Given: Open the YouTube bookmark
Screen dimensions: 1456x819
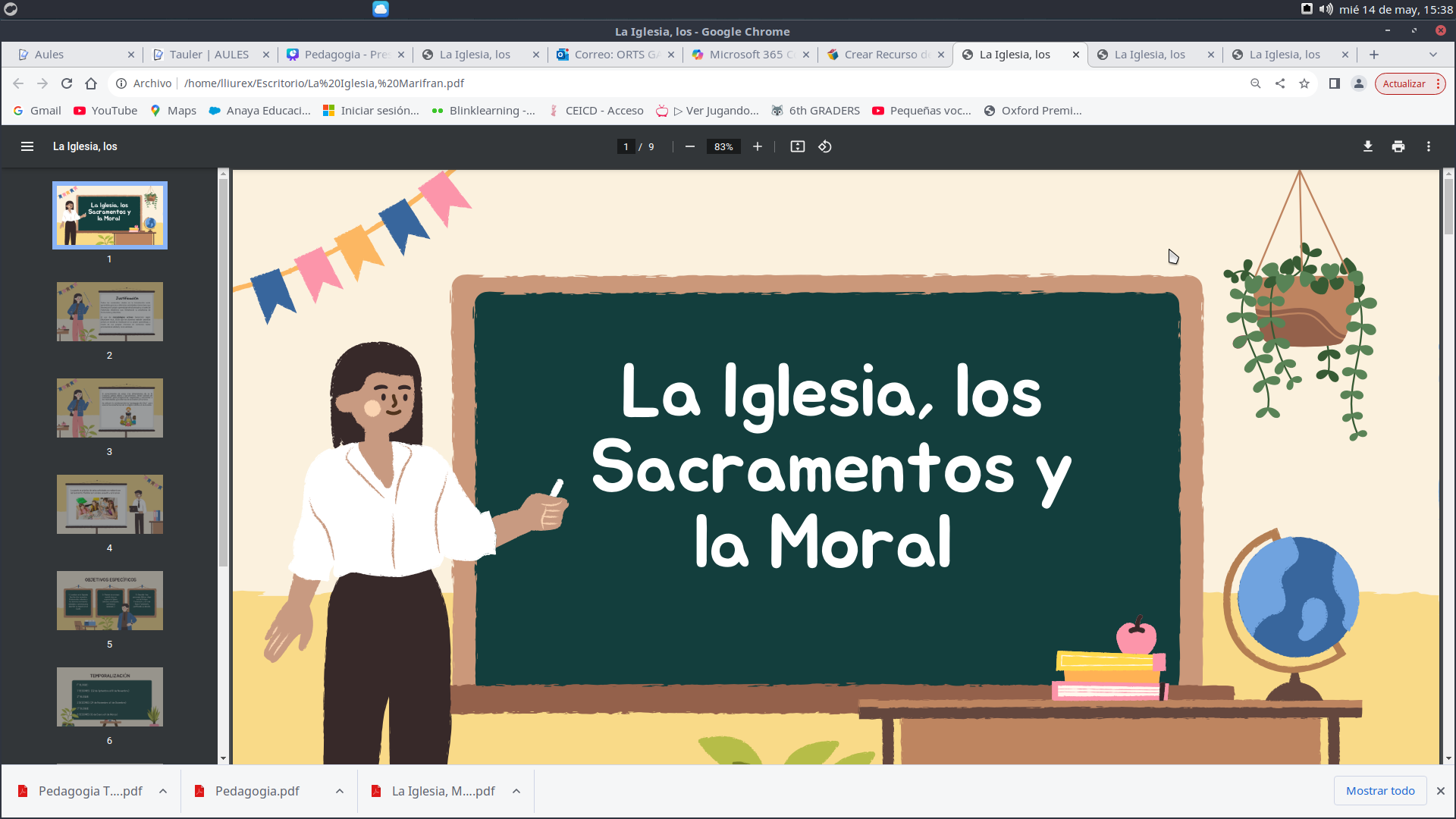Looking at the screenshot, I should [105, 111].
